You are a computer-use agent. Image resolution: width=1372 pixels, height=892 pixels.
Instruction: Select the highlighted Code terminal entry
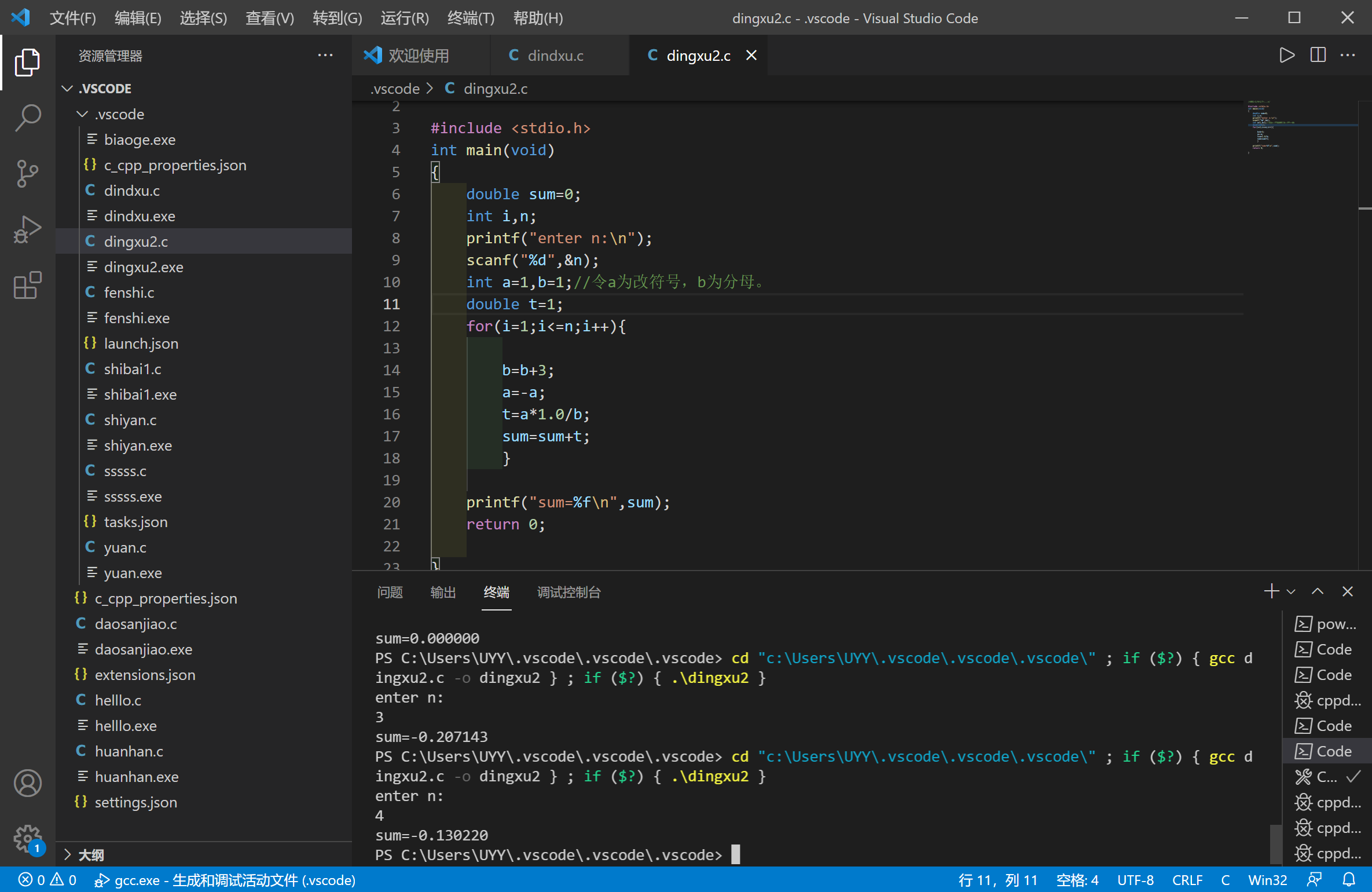click(1327, 751)
